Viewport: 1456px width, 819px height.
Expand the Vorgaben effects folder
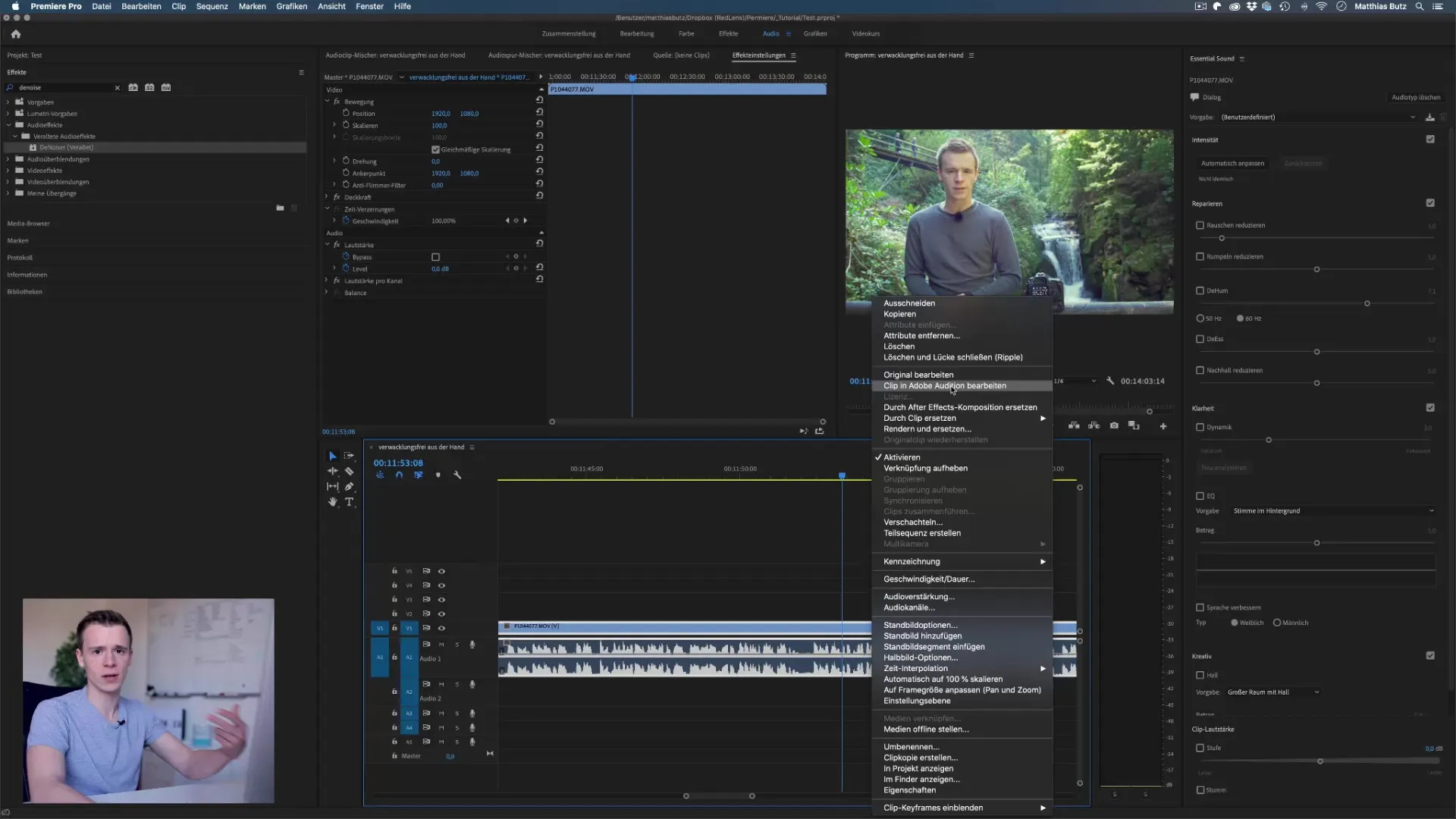(x=8, y=102)
